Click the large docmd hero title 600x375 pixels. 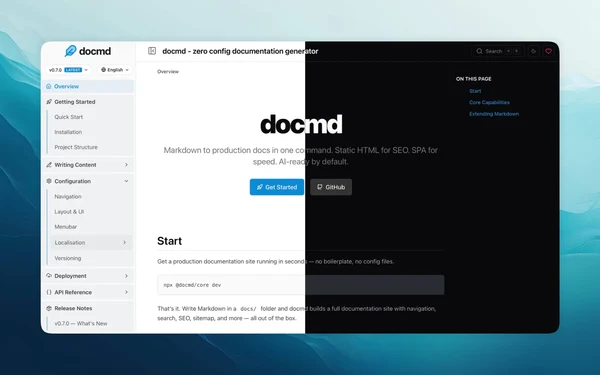(301, 124)
